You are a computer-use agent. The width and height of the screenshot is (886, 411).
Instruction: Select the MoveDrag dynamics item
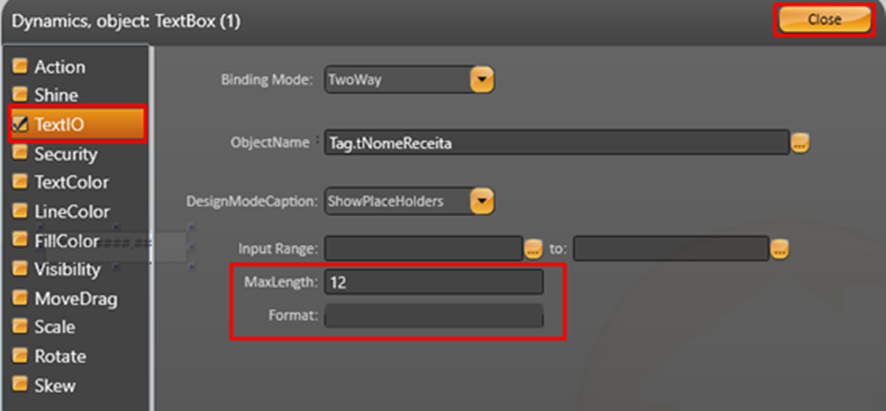pos(74,299)
